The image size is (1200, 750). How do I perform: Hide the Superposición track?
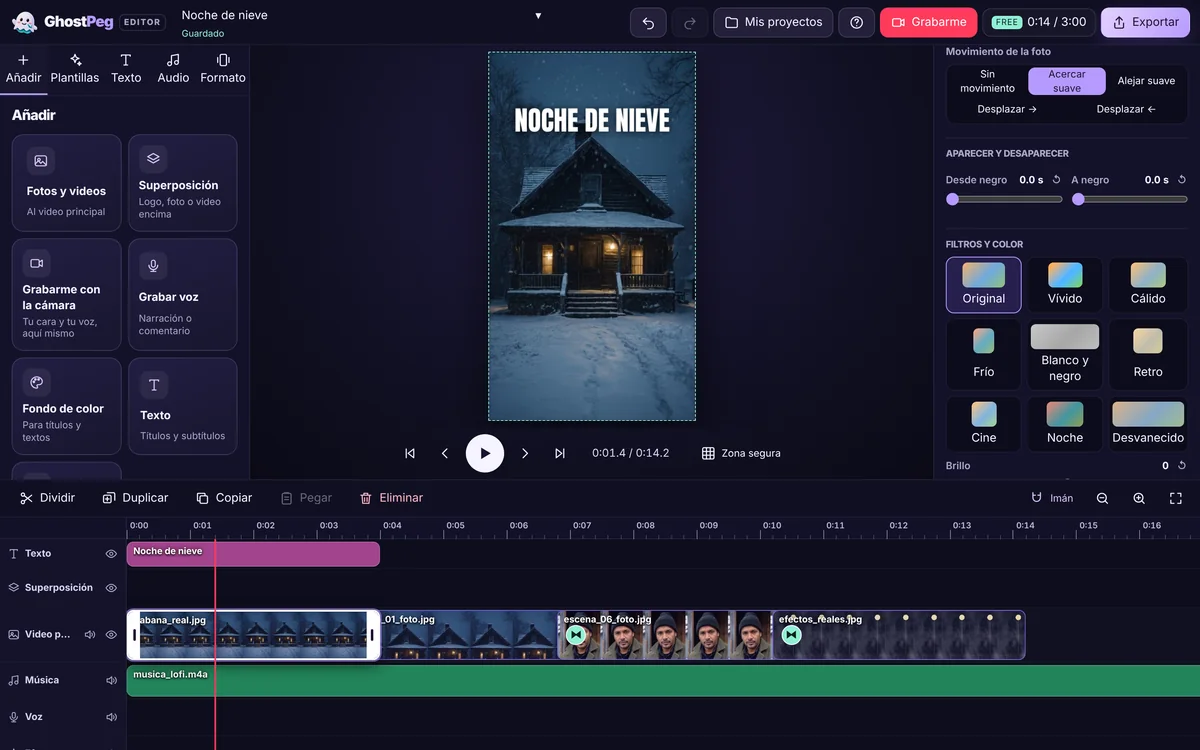click(111, 588)
